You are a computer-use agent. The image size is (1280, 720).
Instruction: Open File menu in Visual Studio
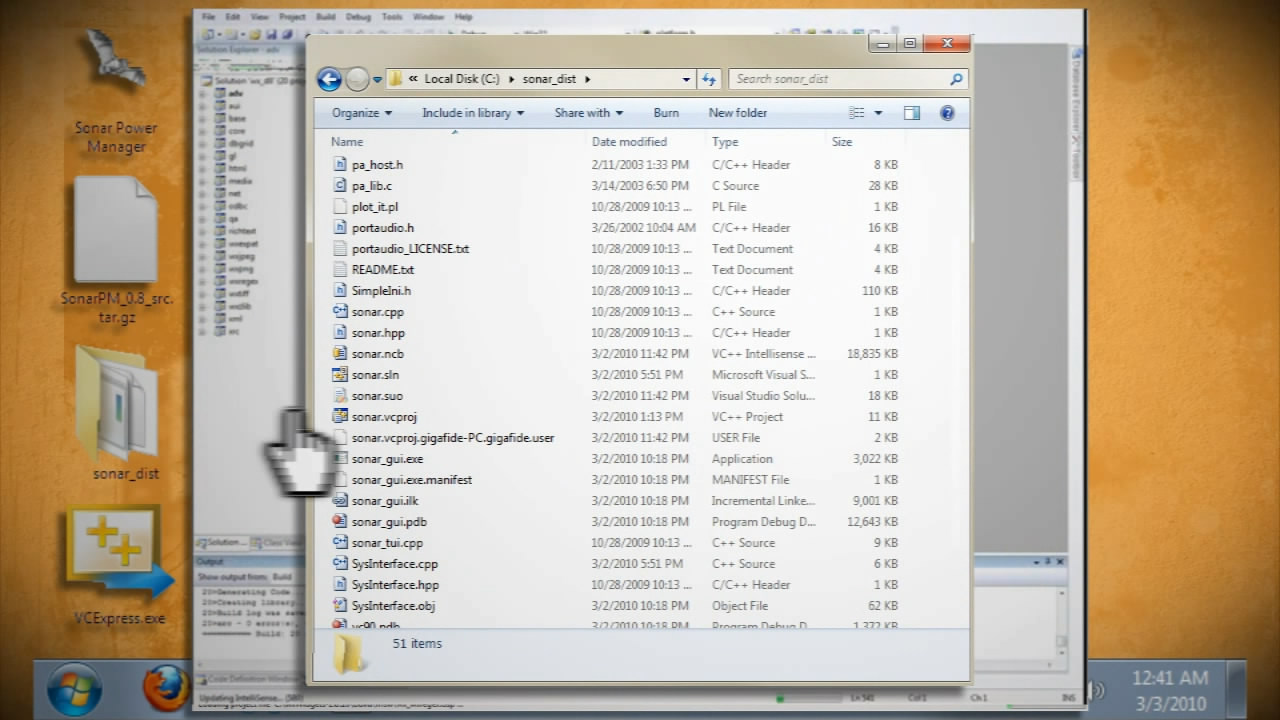coord(208,17)
